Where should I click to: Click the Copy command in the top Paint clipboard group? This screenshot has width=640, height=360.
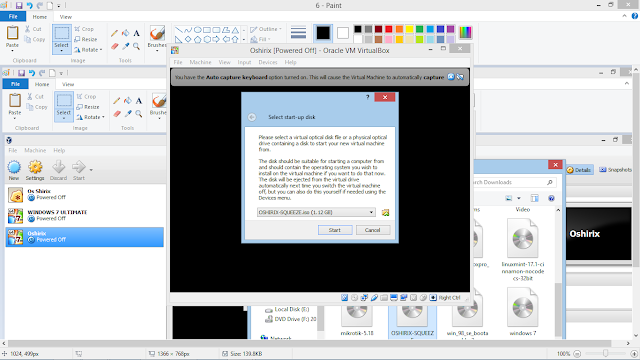[x=35, y=39]
